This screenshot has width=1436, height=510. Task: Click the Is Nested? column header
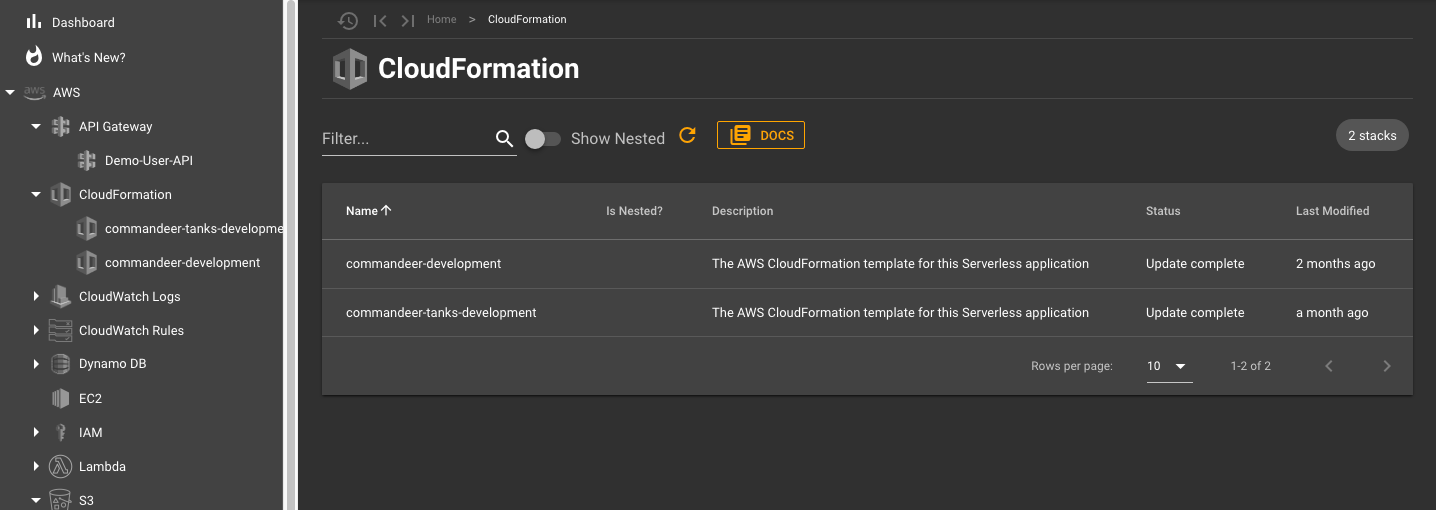634,211
